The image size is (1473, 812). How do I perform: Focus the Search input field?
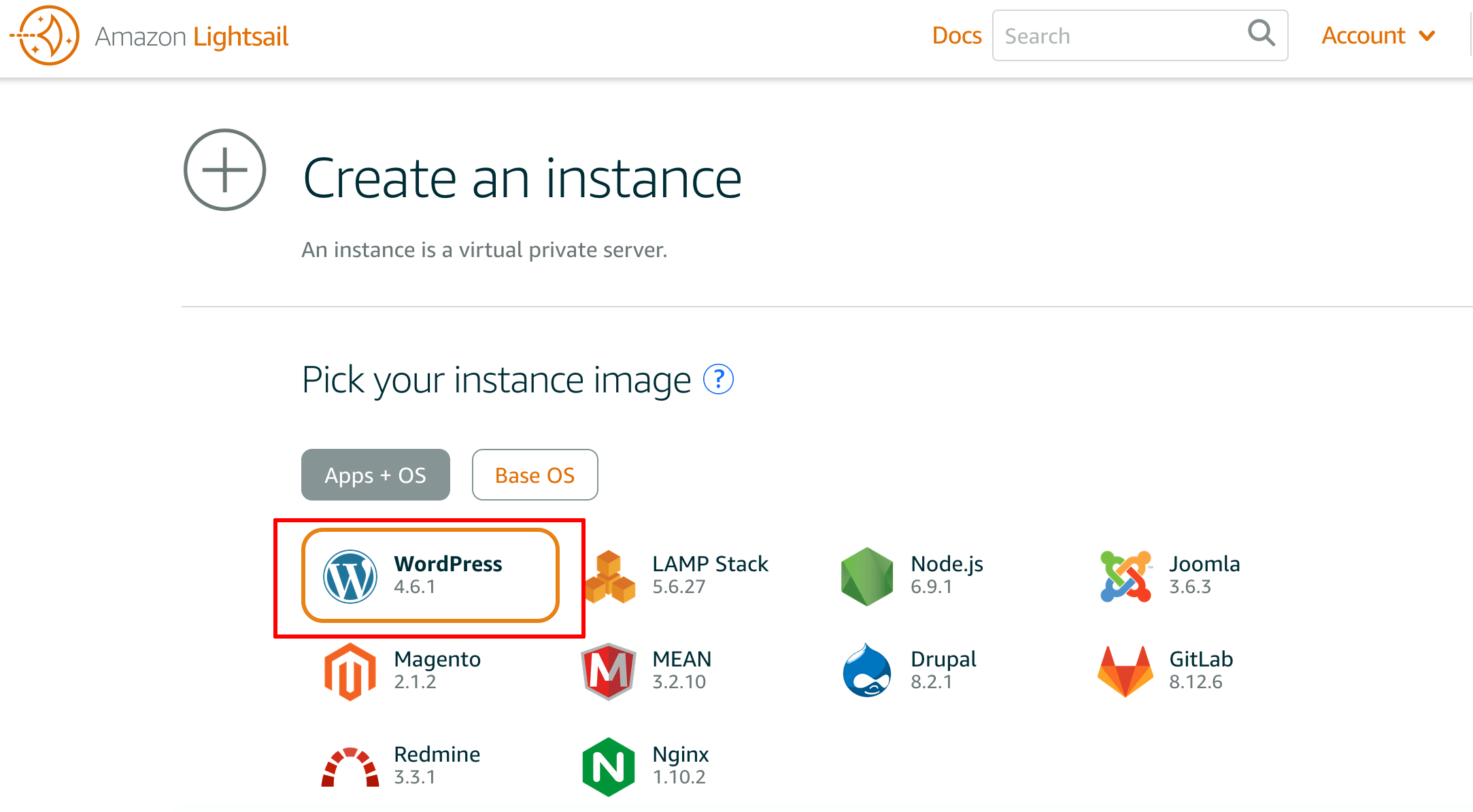tap(1140, 35)
